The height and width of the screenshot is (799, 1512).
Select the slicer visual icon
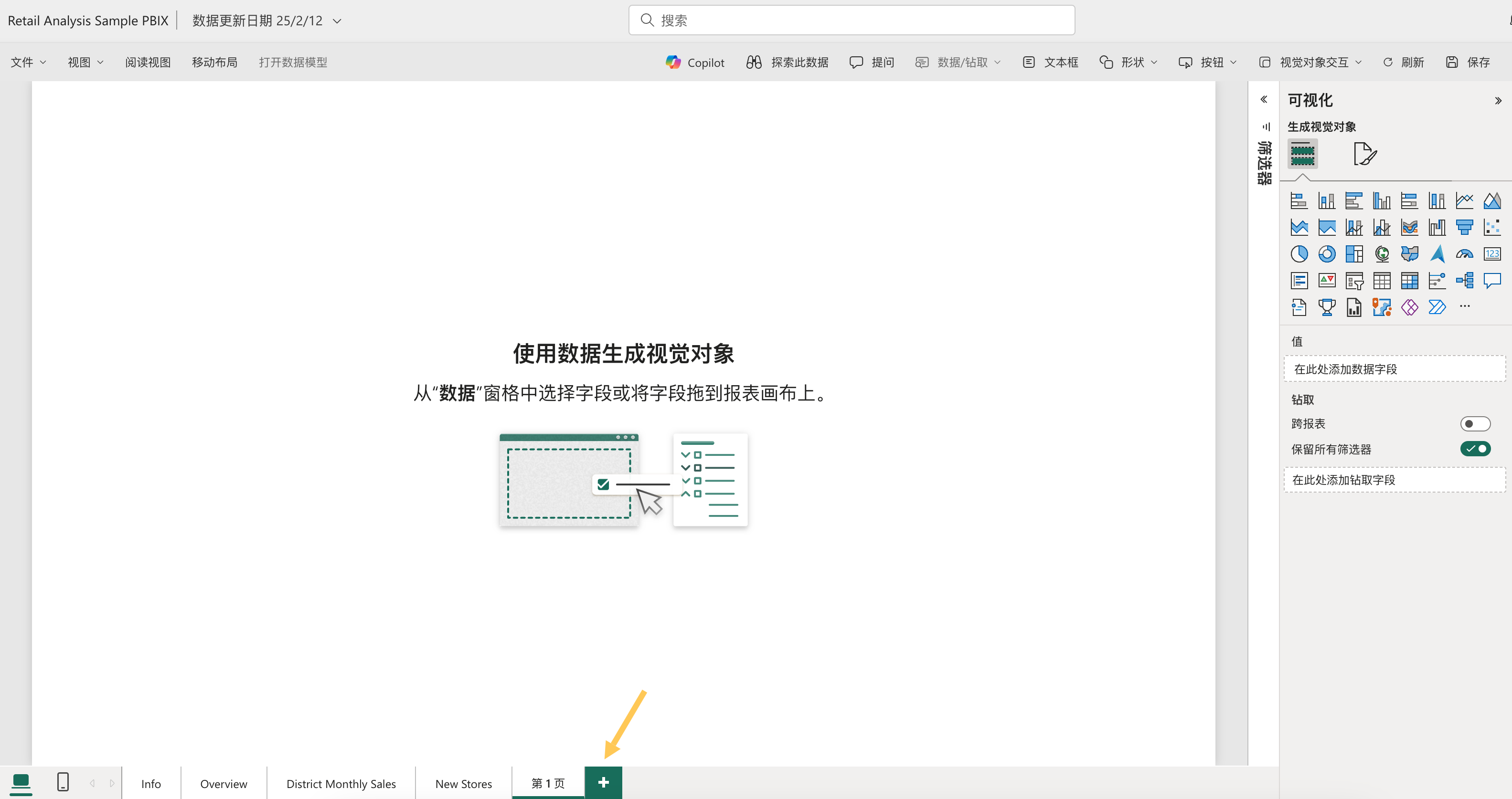(x=1355, y=280)
